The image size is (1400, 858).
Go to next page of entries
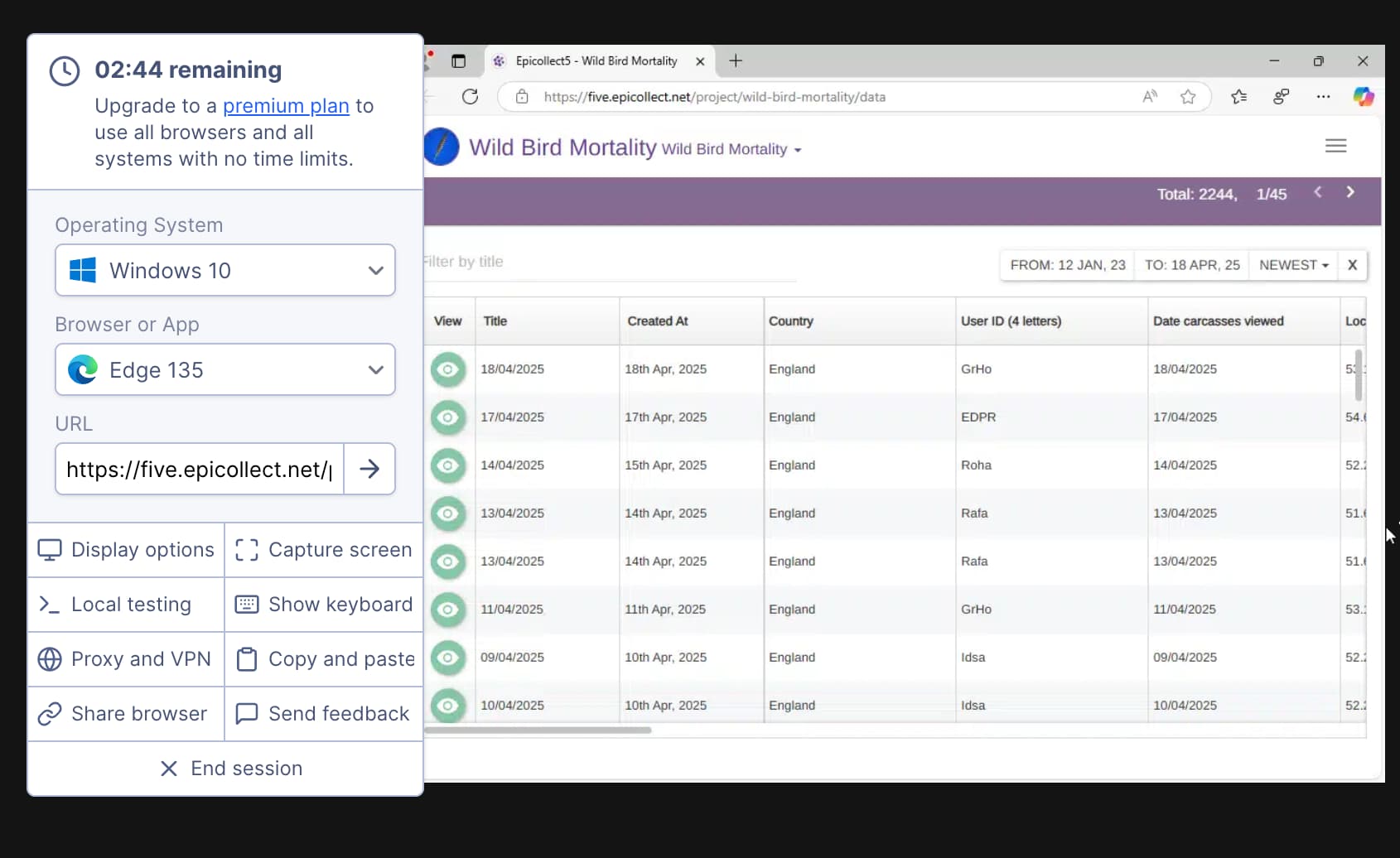[x=1350, y=193]
